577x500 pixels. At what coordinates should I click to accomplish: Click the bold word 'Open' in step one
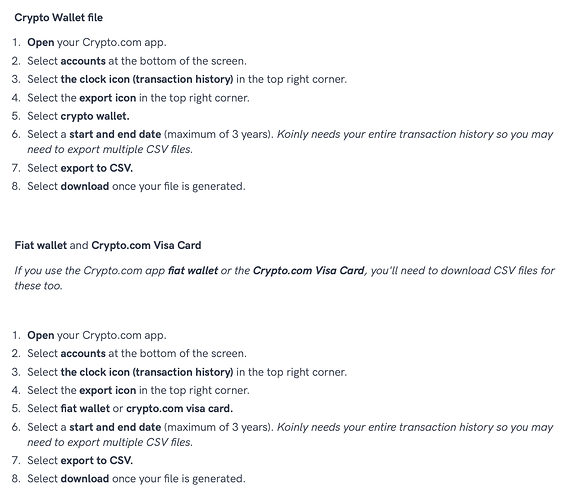click(x=40, y=42)
